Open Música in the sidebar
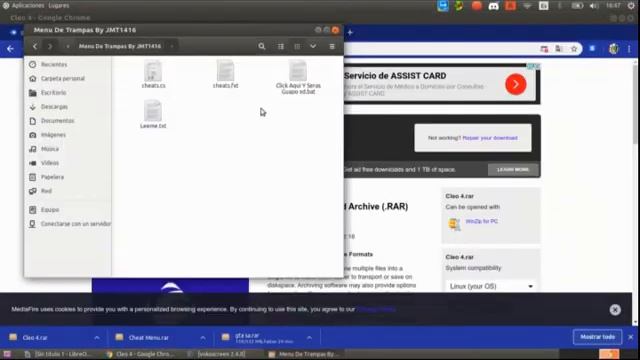640x360 pixels. pos(50,149)
